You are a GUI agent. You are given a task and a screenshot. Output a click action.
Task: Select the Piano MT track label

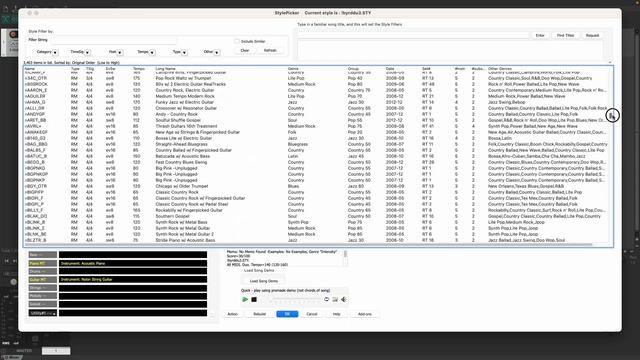(42, 263)
